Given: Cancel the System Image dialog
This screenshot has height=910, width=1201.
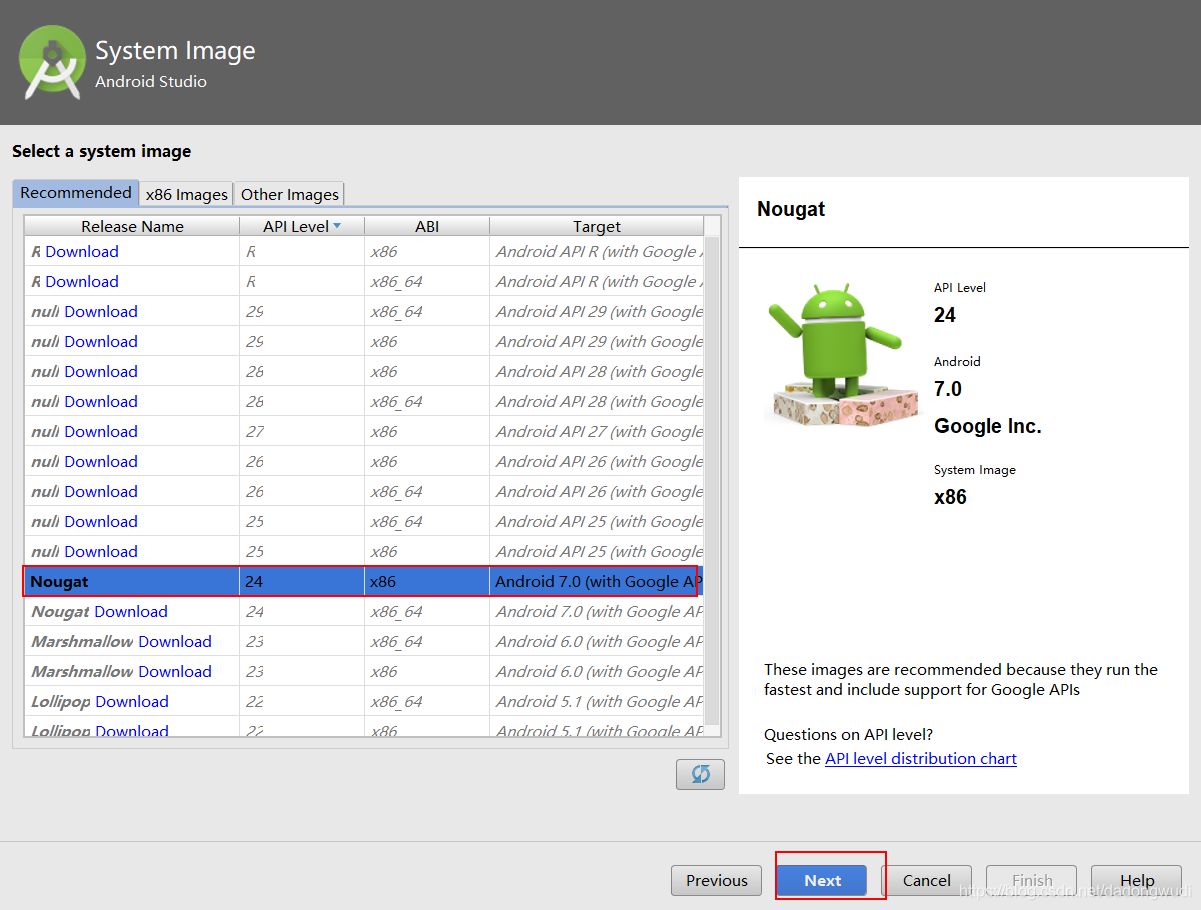Looking at the screenshot, I should point(927,881).
